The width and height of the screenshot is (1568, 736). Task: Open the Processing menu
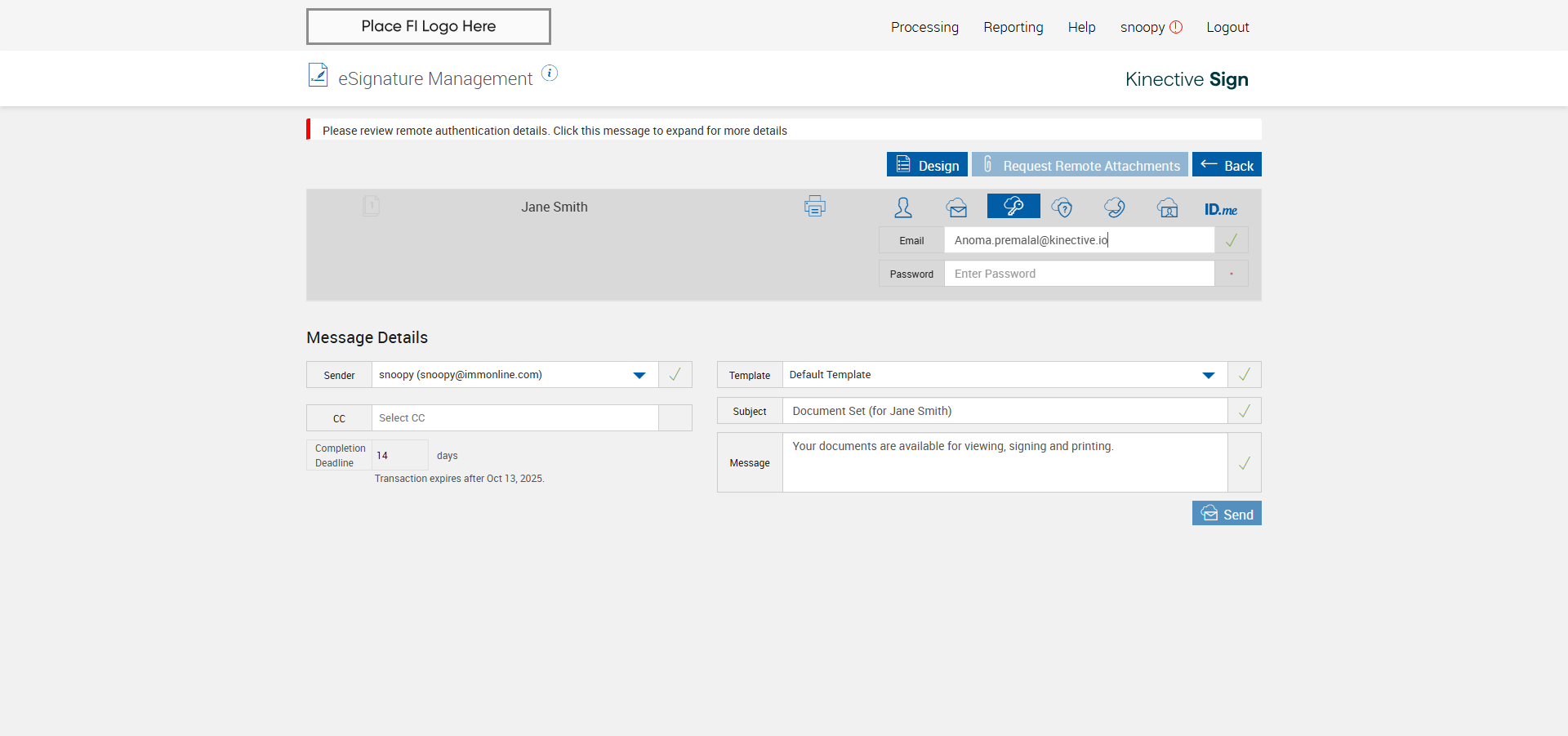(x=924, y=27)
